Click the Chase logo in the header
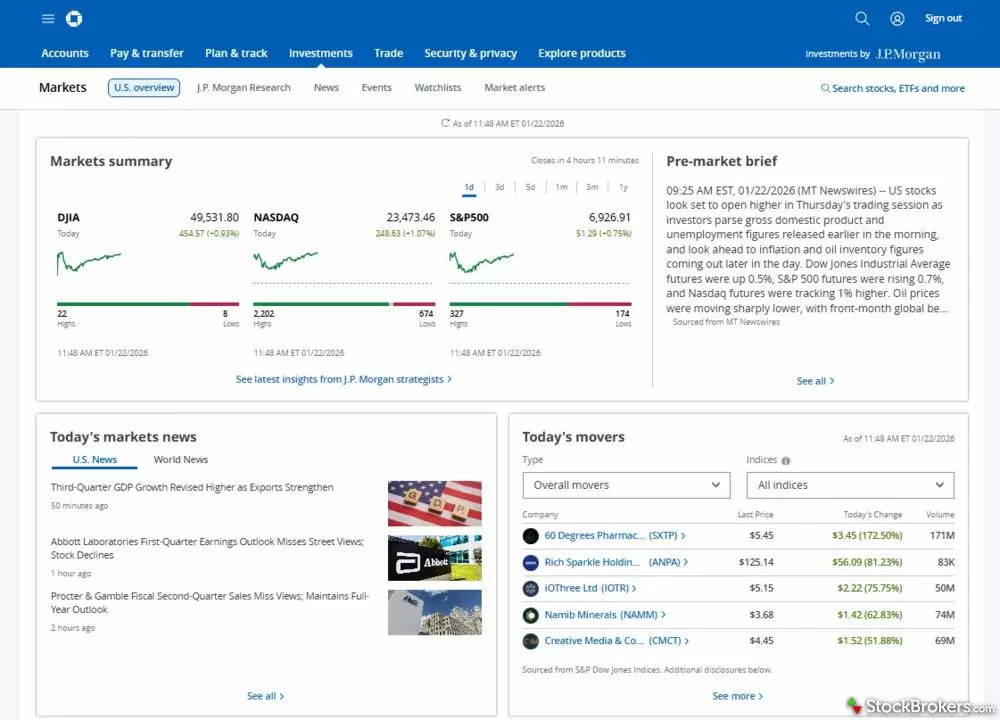The width and height of the screenshot is (1000, 720). coord(75,18)
